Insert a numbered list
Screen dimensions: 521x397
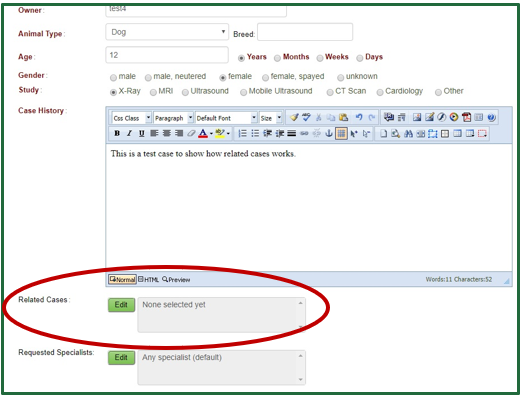point(243,134)
